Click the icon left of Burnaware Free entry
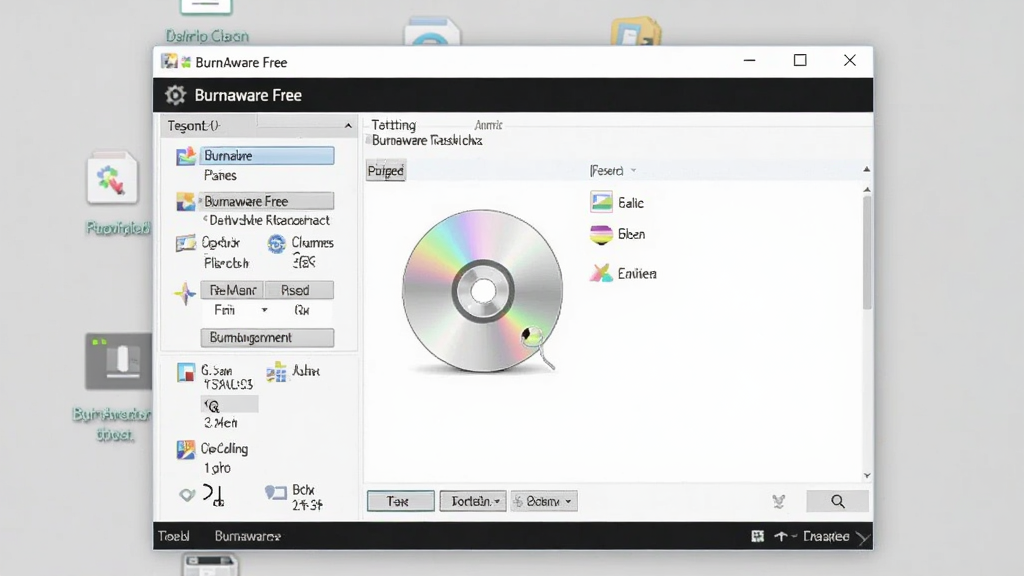Image resolution: width=1024 pixels, height=576 pixels. (185, 201)
